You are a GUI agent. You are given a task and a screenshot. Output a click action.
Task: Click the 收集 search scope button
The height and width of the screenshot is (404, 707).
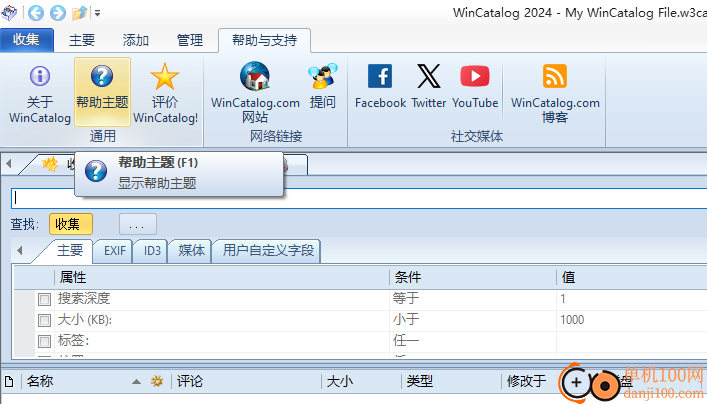(71, 224)
